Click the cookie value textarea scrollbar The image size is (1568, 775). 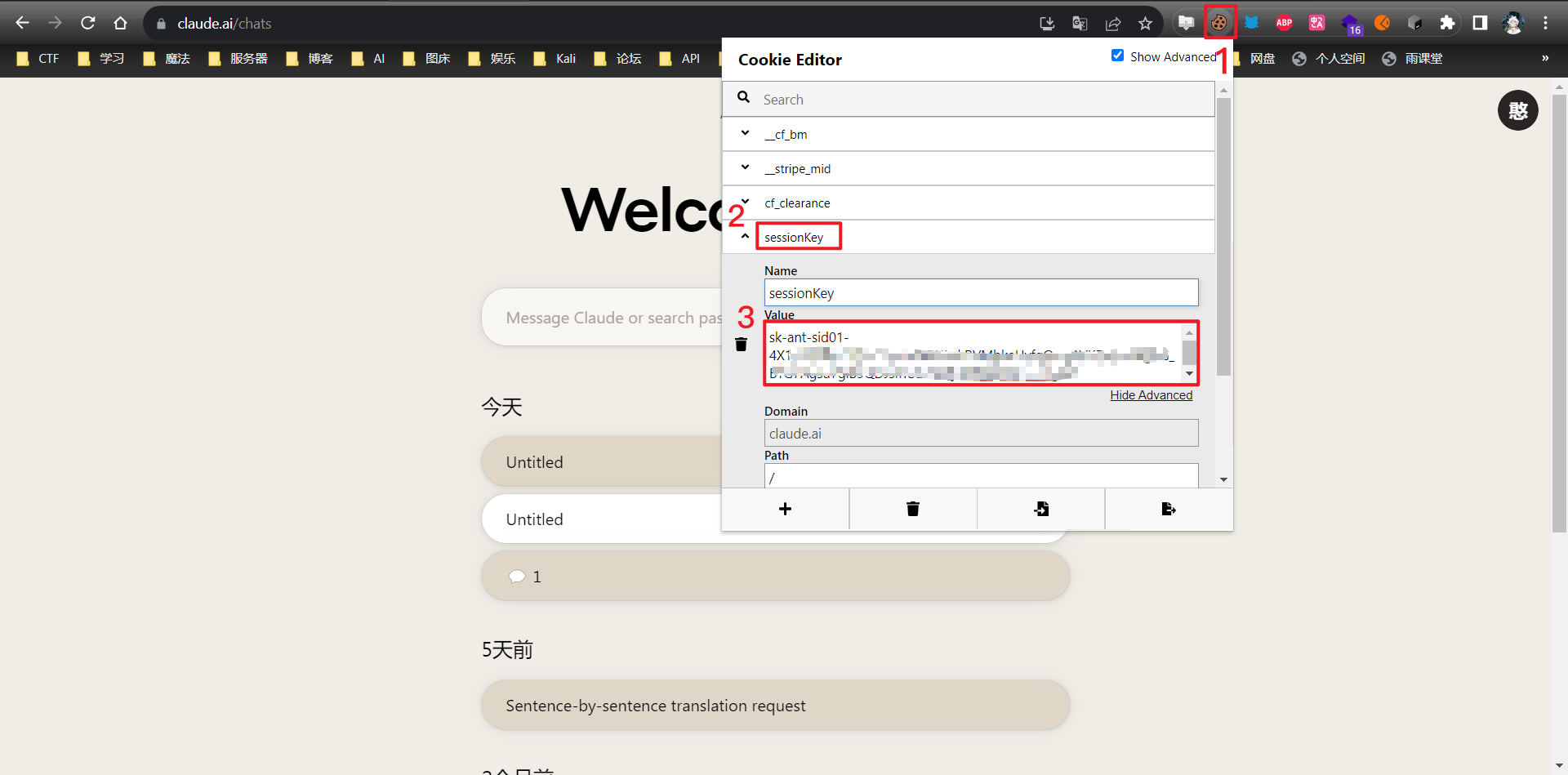click(x=1189, y=353)
